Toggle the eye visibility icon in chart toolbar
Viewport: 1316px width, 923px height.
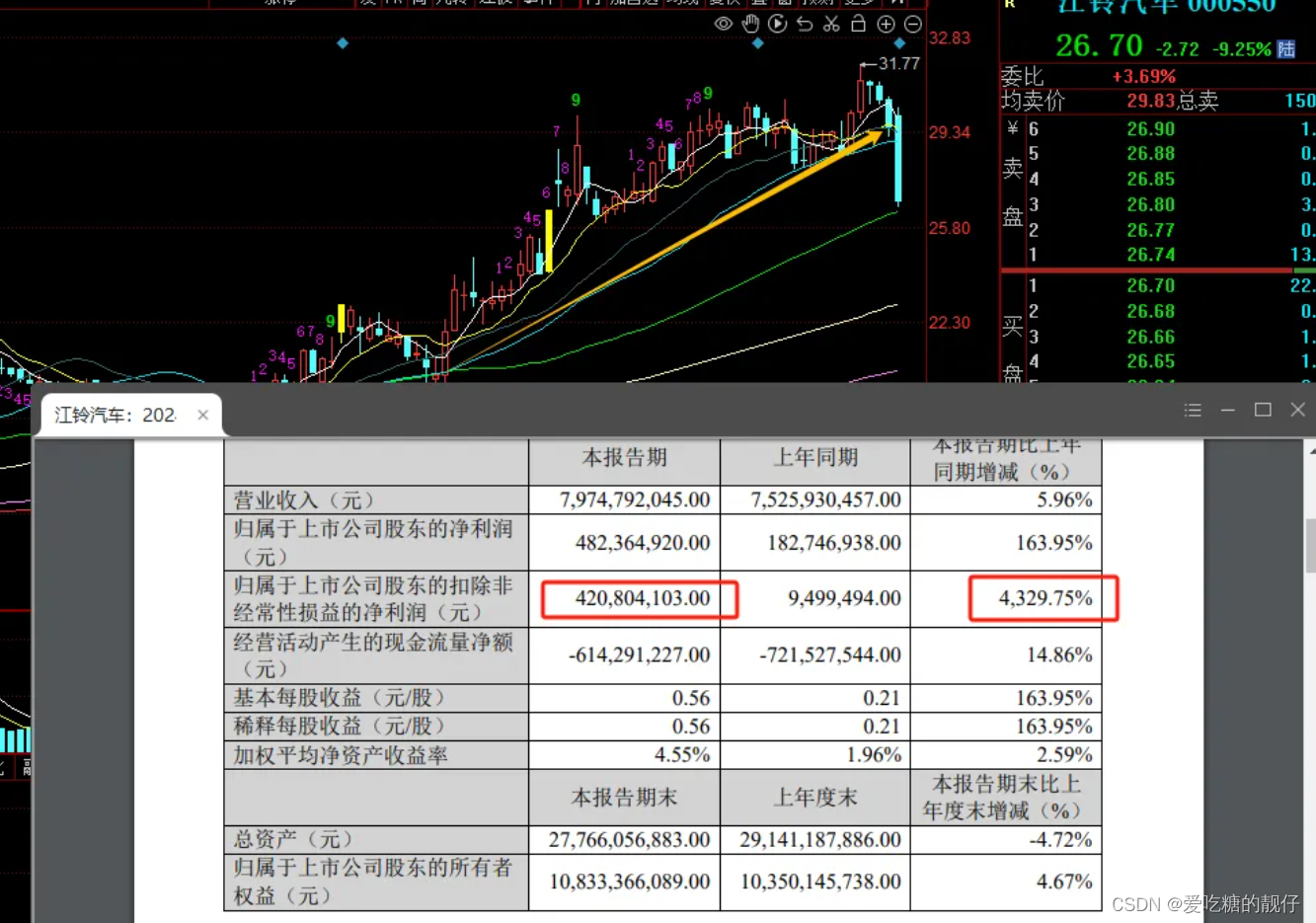tap(724, 24)
